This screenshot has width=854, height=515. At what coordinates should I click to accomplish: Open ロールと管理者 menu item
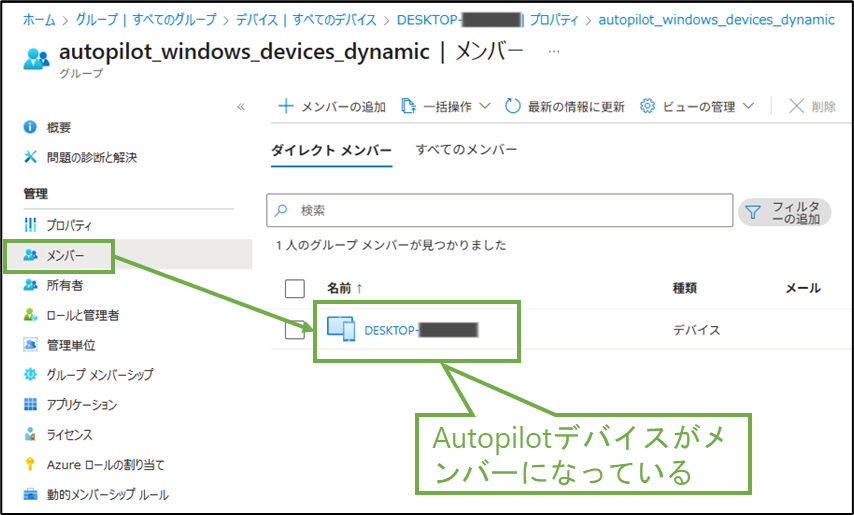[x=83, y=315]
